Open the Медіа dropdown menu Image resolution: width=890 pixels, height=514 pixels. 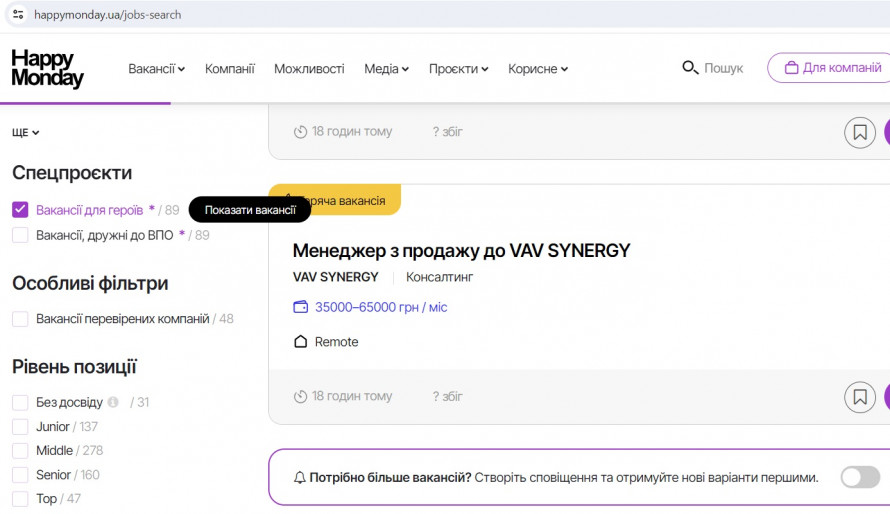(x=386, y=69)
